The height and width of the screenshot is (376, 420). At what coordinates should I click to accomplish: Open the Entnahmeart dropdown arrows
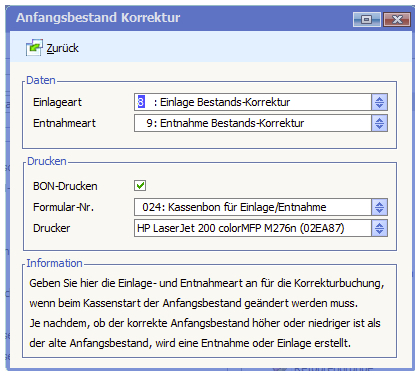(x=379, y=123)
